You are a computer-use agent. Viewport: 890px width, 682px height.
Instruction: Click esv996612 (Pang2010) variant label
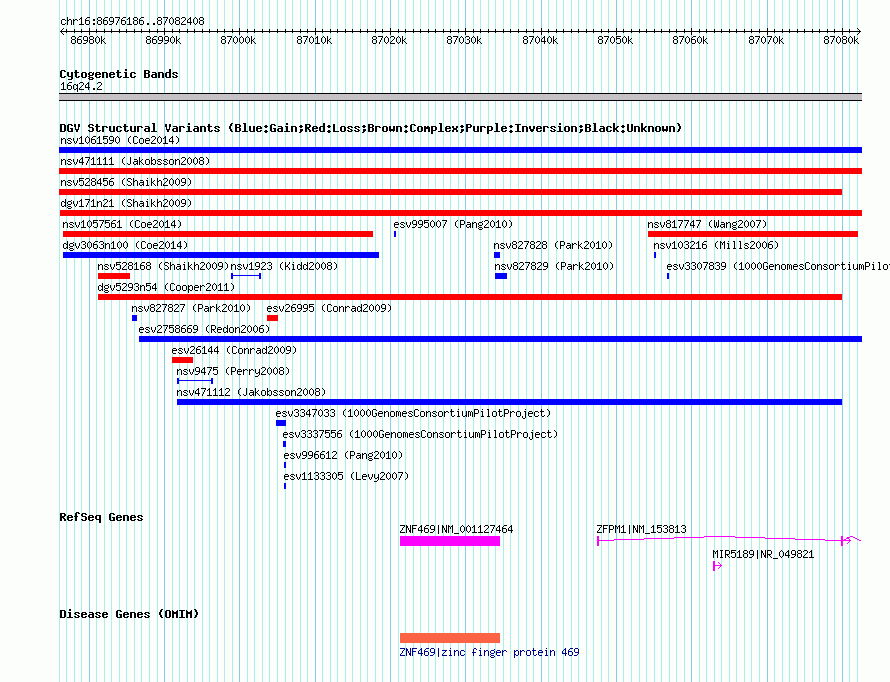tap(343, 455)
